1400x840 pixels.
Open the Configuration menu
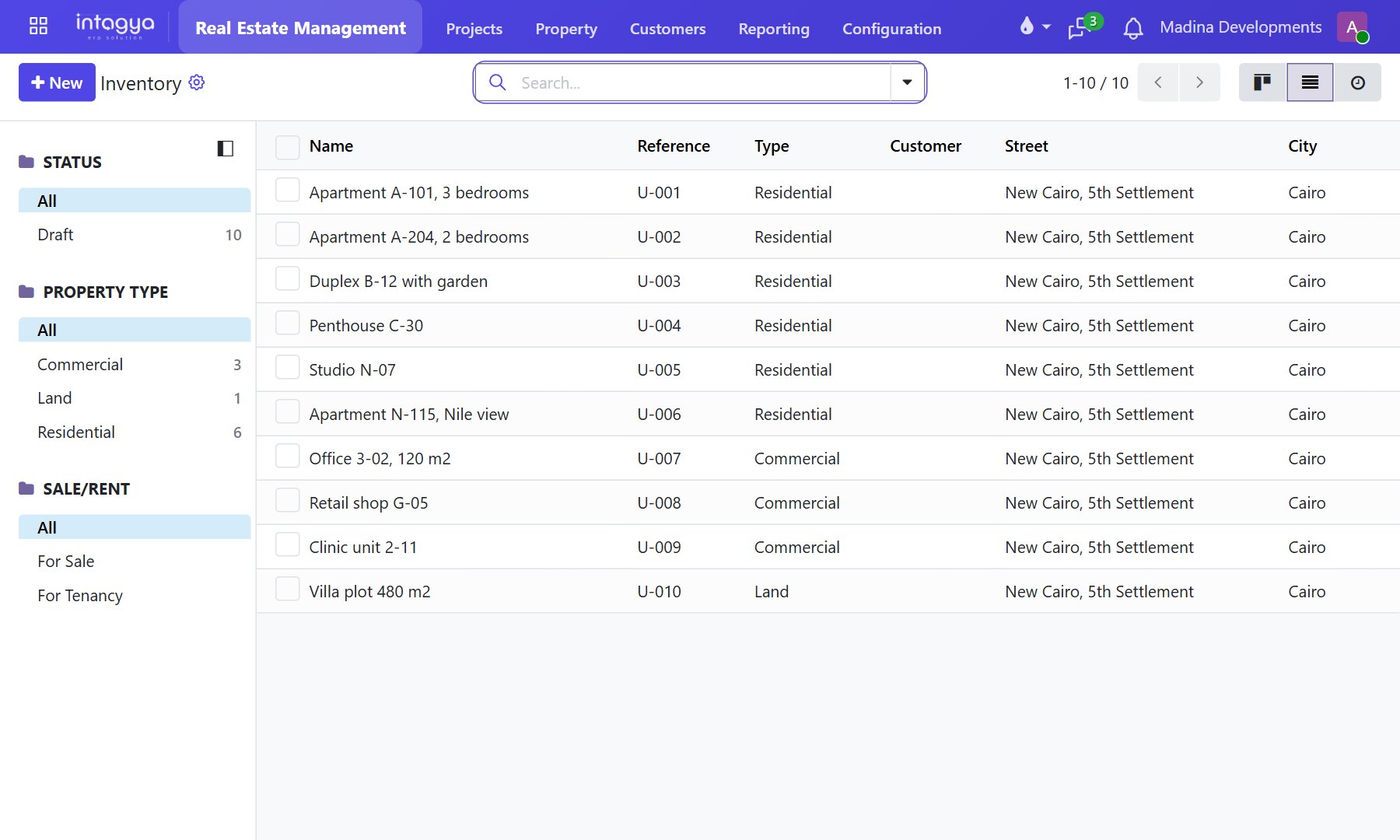[x=892, y=29]
